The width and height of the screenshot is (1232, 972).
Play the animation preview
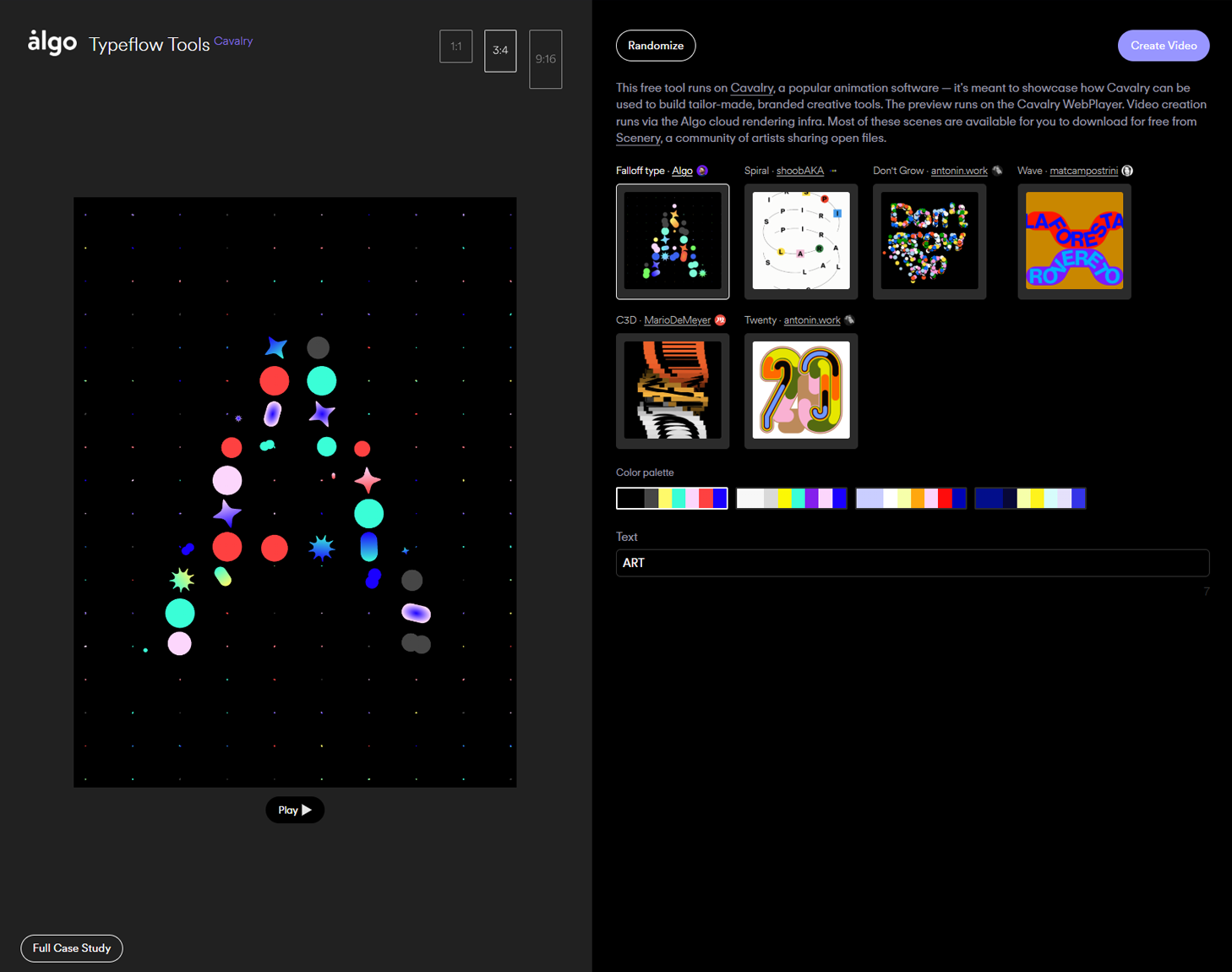click(295, 810)
